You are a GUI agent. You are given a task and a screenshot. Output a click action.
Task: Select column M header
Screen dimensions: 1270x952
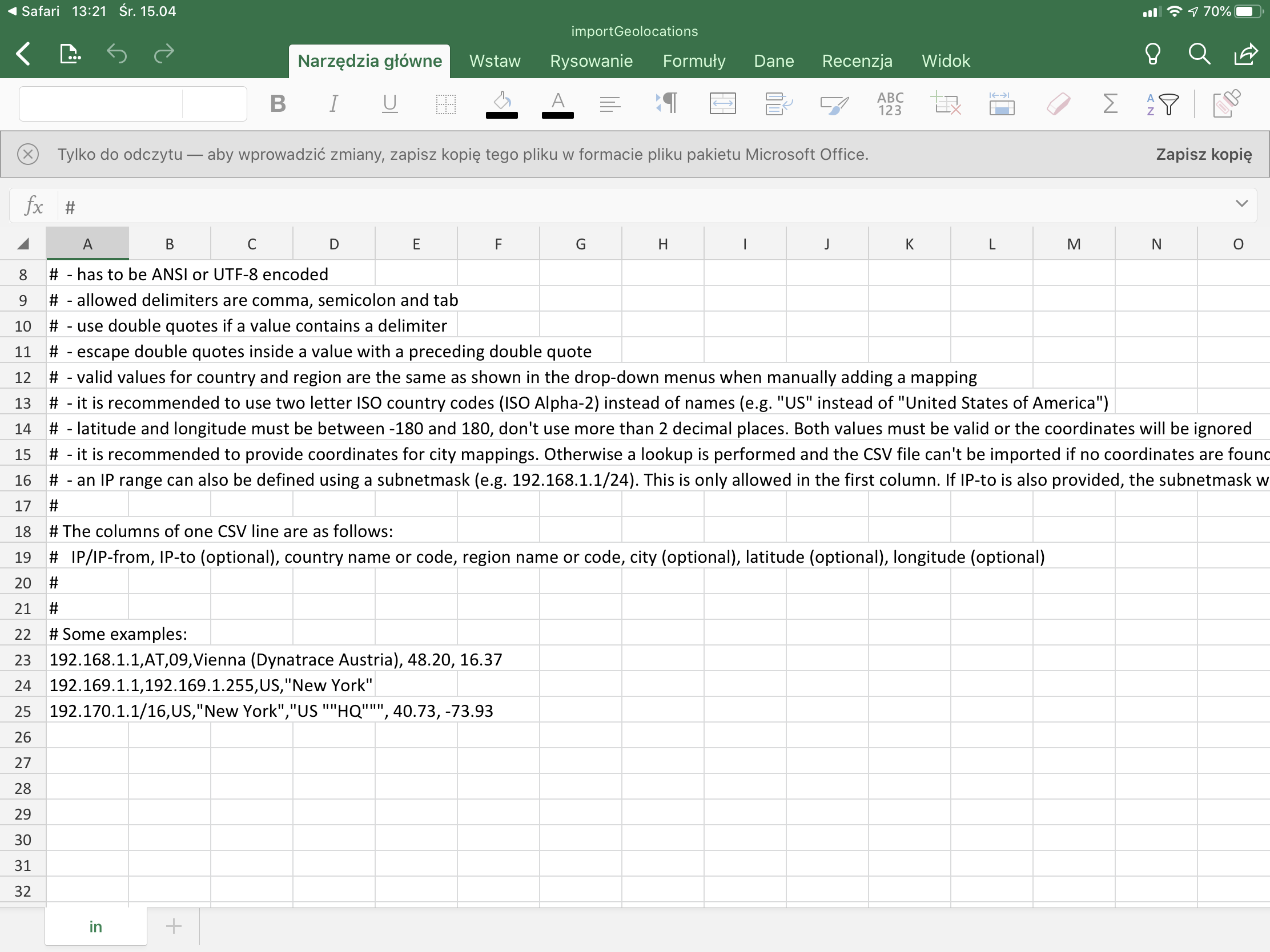[x=1074, y=244]
